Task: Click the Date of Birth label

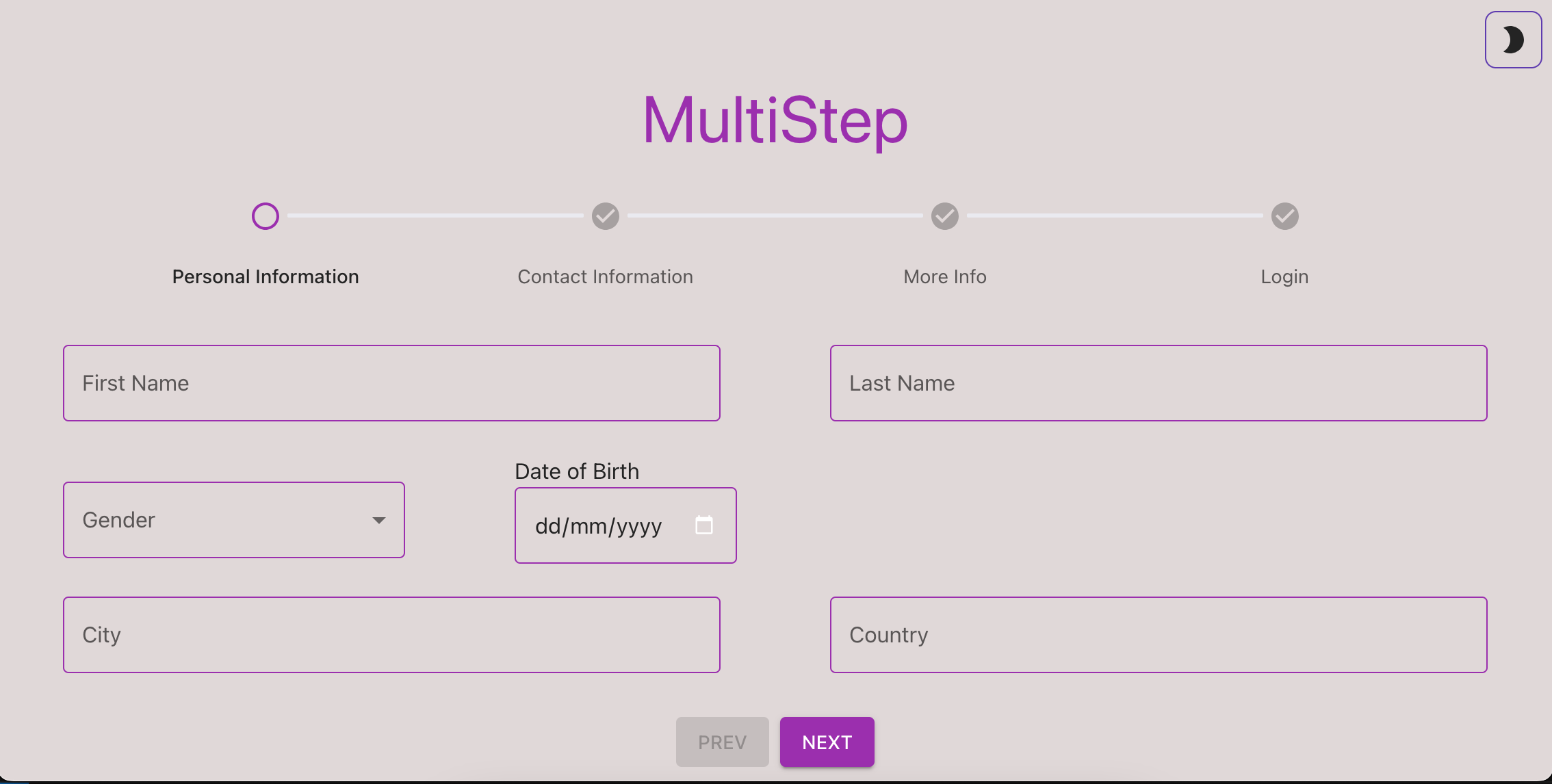Action: click(x=577, y=471)
